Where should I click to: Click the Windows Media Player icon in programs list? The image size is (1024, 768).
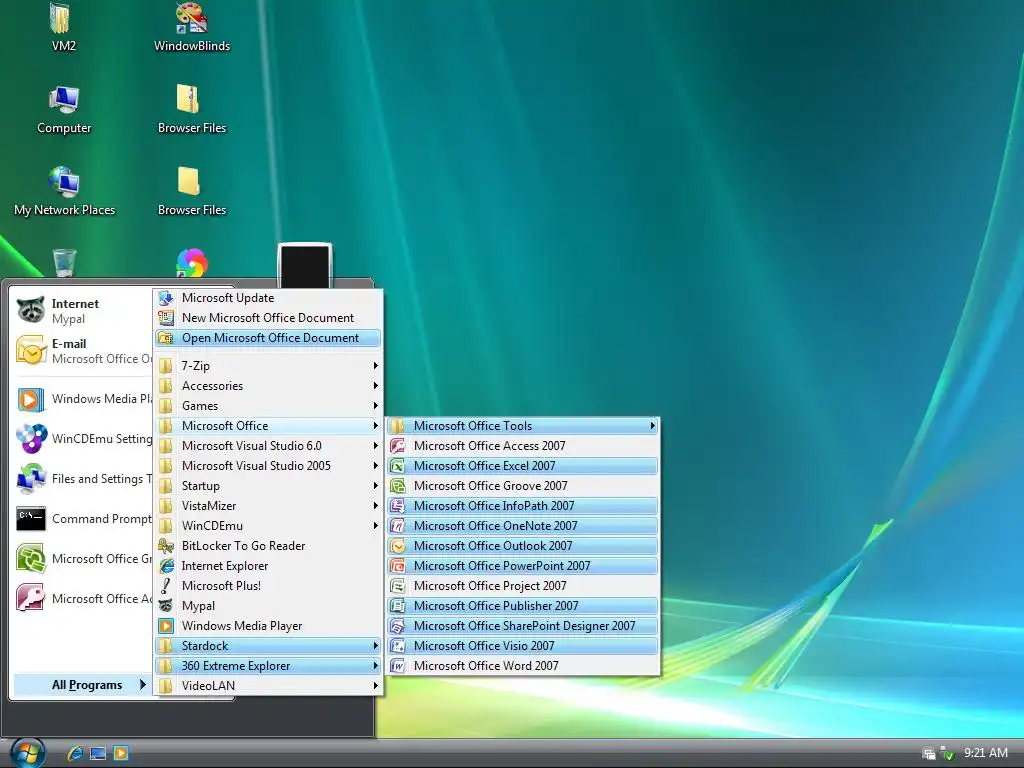pyautogui.click(x=166, y=626)
